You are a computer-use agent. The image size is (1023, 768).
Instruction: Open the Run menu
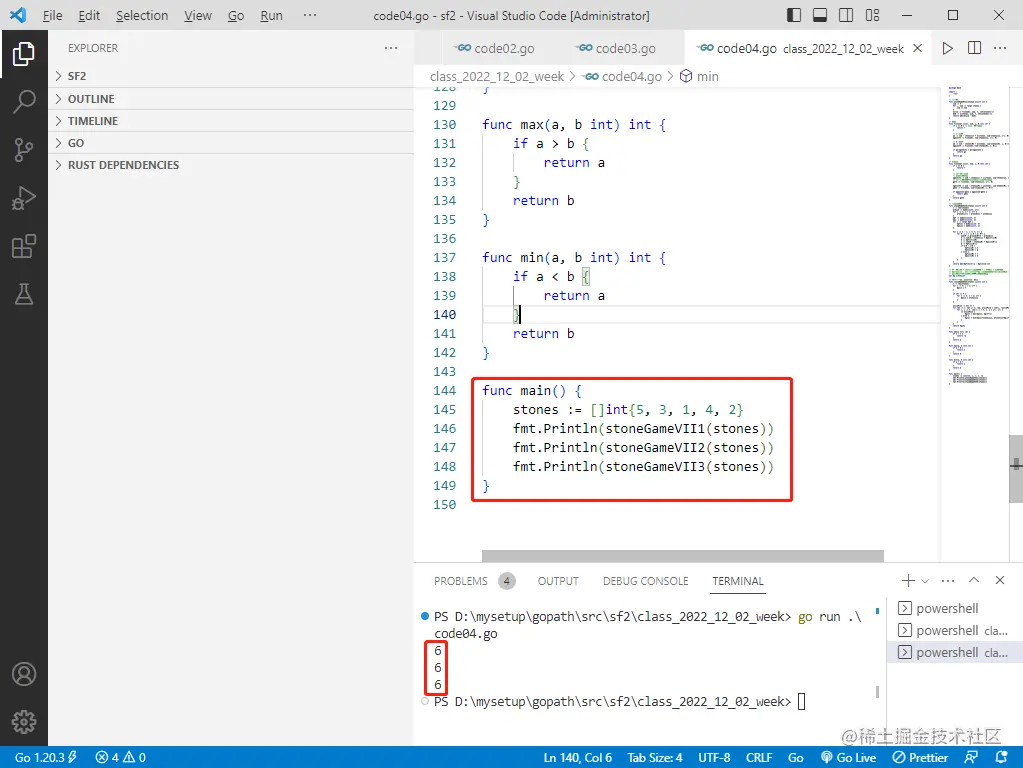pyautogui.click(x=271, y=15)
